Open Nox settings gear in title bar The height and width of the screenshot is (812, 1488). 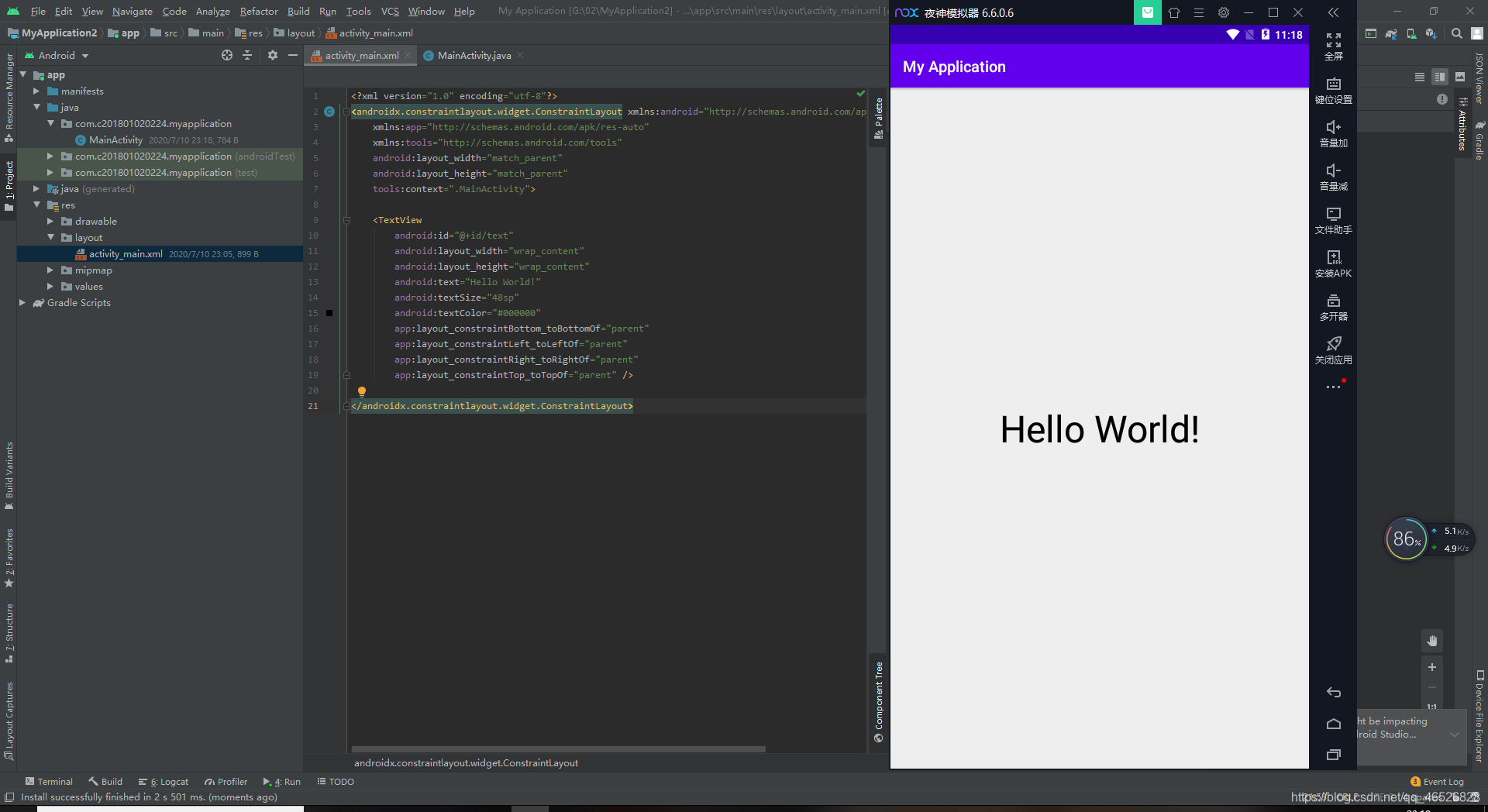click(1224, 12)
